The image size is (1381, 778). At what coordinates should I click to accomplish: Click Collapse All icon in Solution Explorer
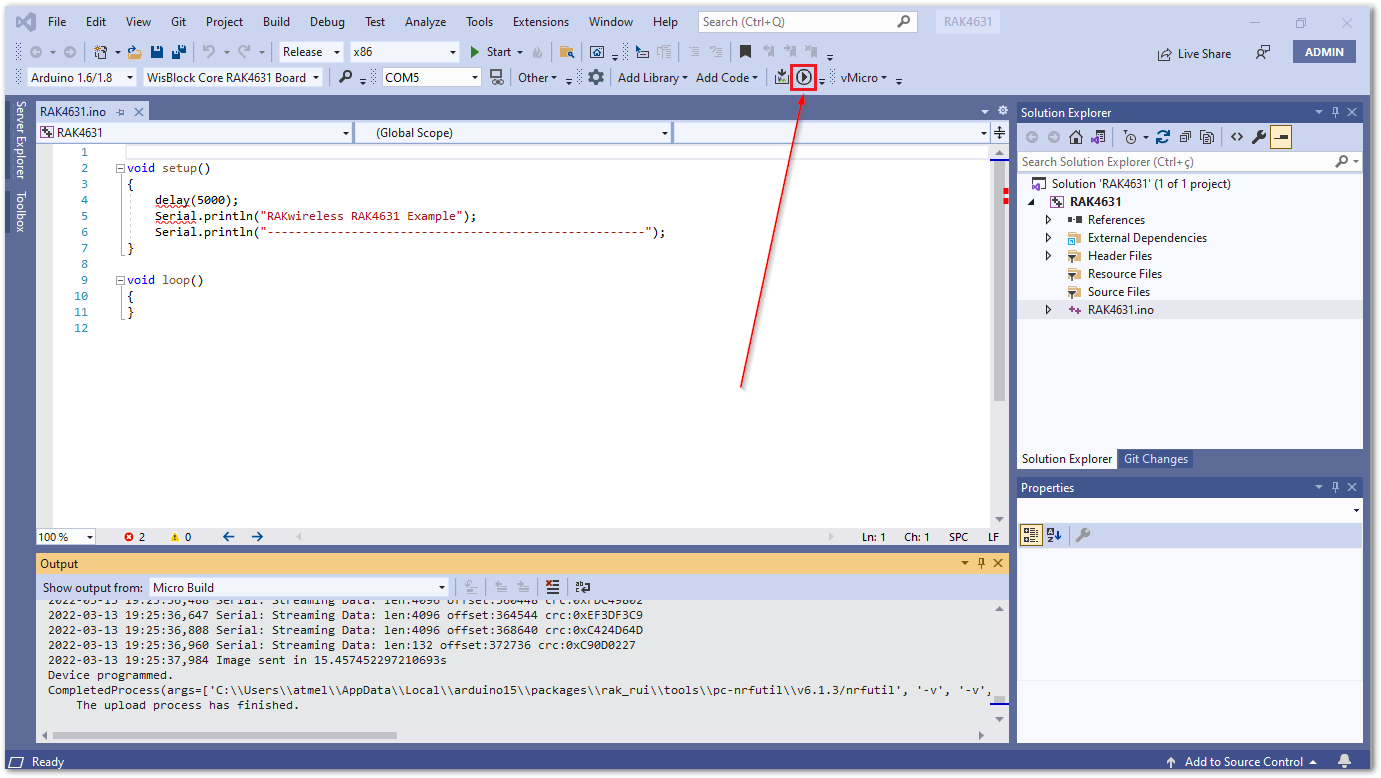pos(1185,137)
